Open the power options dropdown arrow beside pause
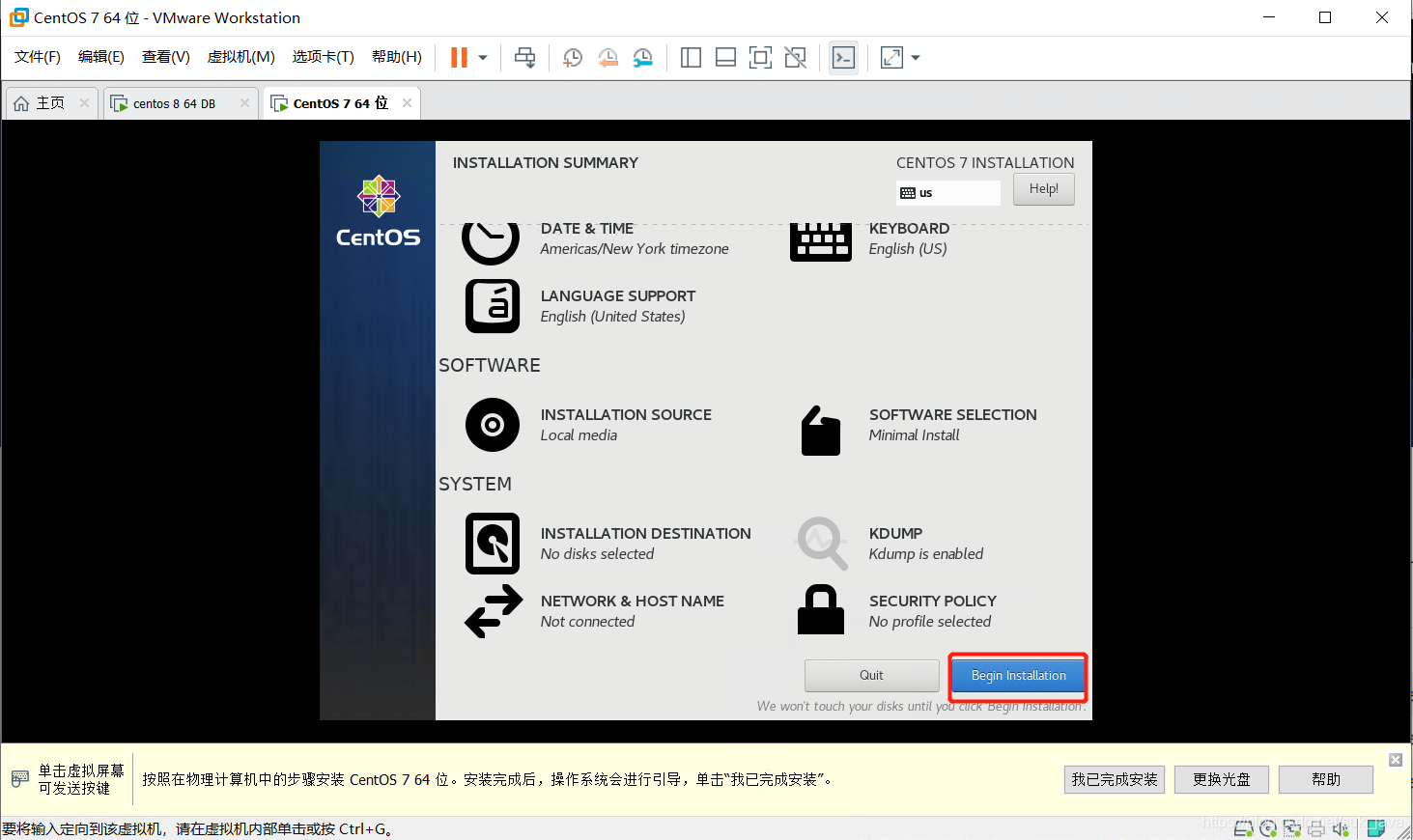This screenshot has height=840, width=1413. pos(483,58)
